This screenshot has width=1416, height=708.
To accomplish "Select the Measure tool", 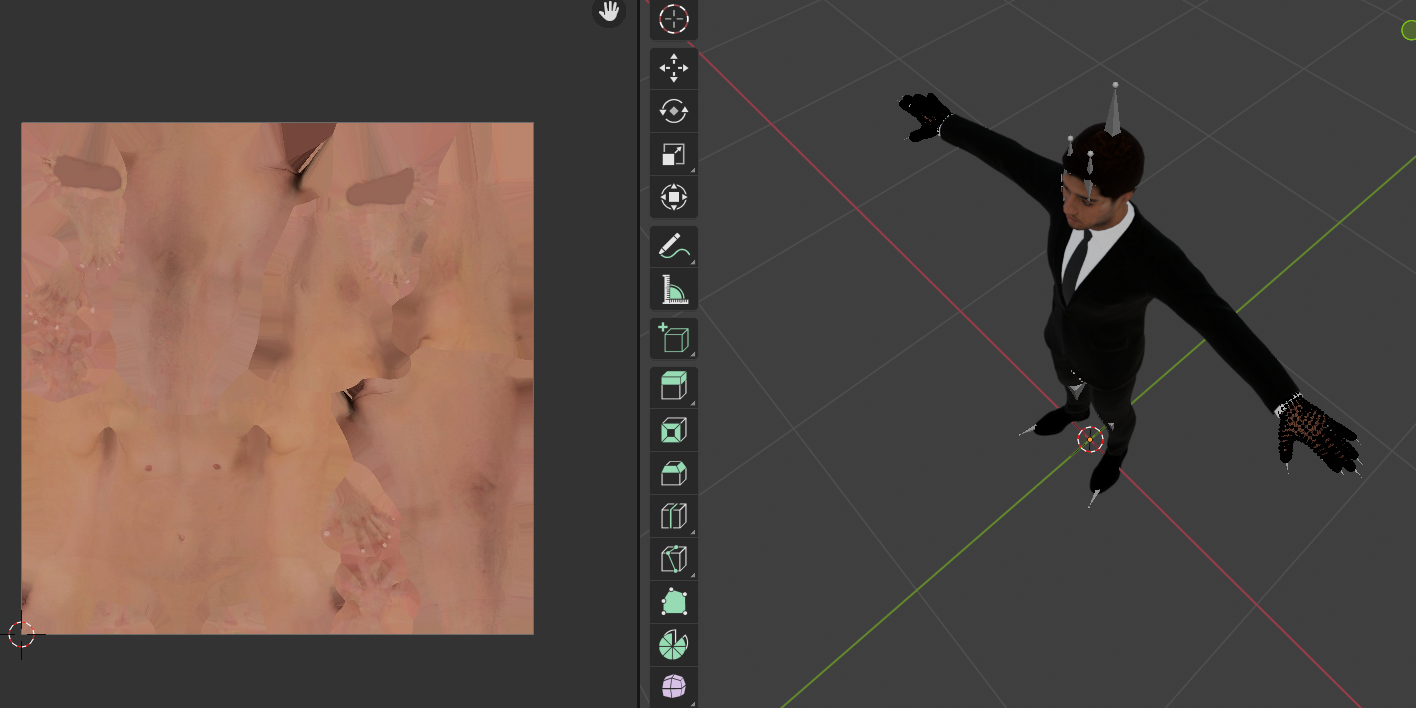I will click(674, 289).
